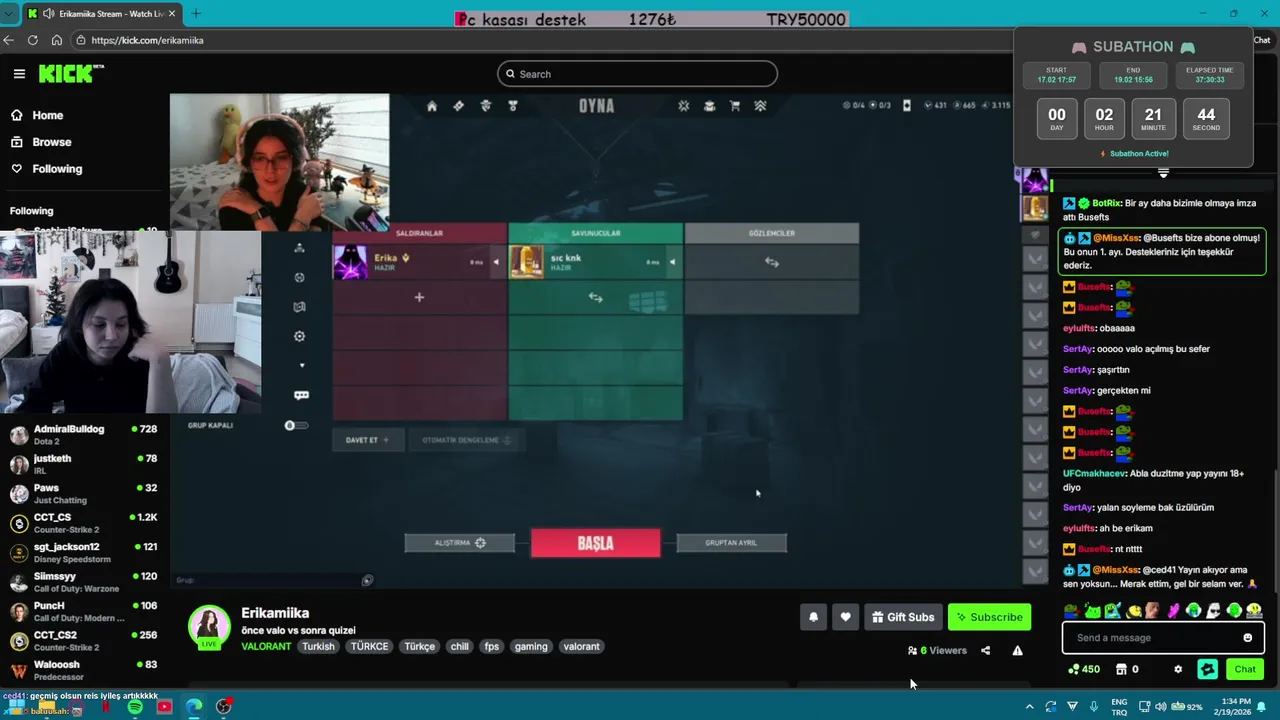Click ALIŞTIRMA button
Image resolution: width=1280 pixels, height=720 pixels.
click(x=459, y=543)
